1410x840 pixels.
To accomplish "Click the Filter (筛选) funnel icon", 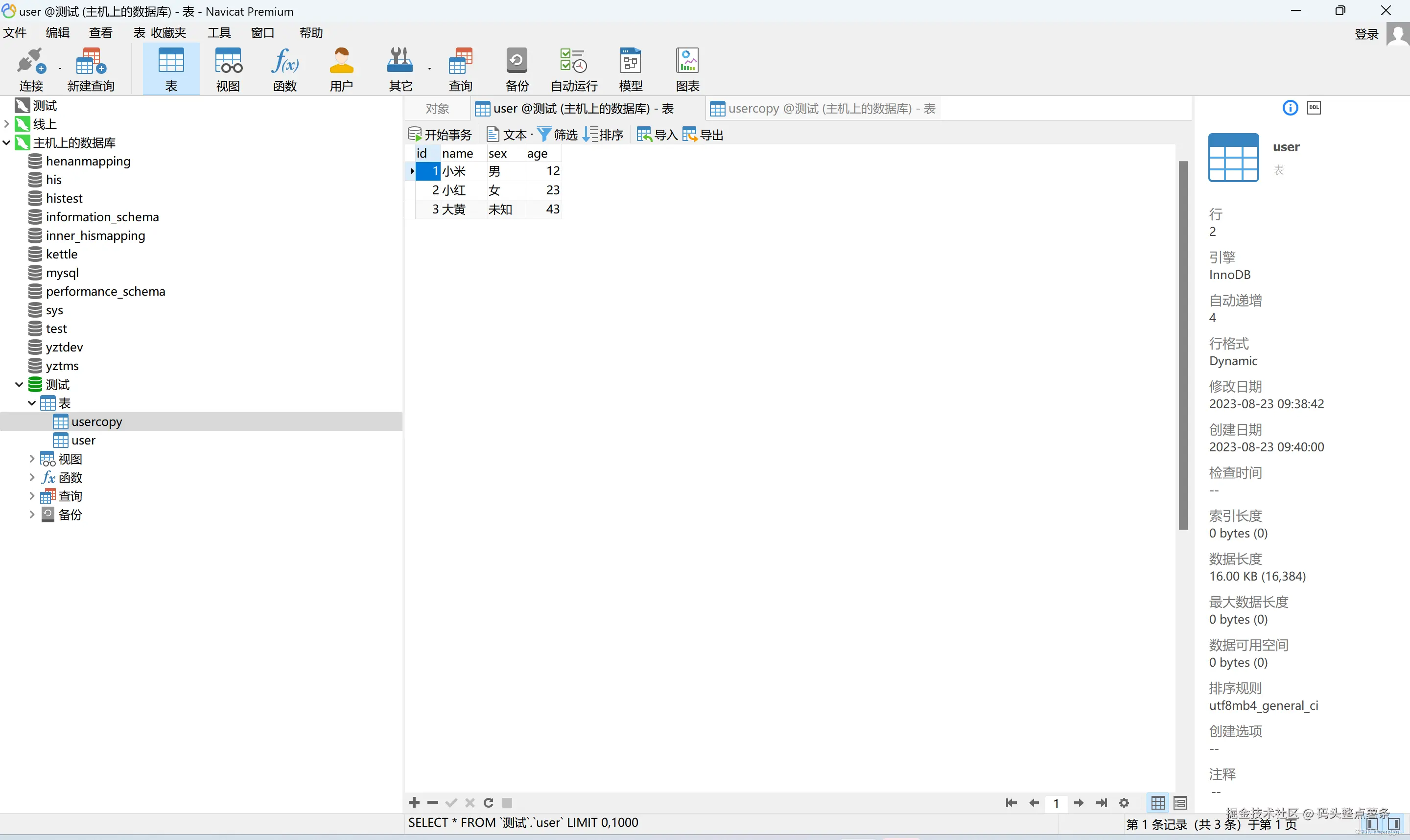I will [544, 135].
